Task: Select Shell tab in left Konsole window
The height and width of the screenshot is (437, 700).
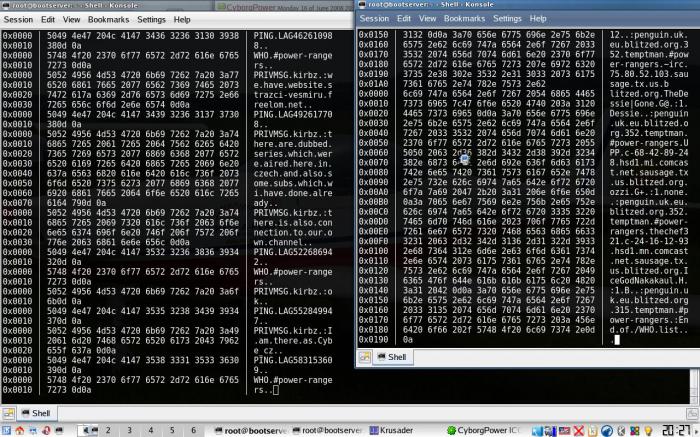Action: (36, 413)
